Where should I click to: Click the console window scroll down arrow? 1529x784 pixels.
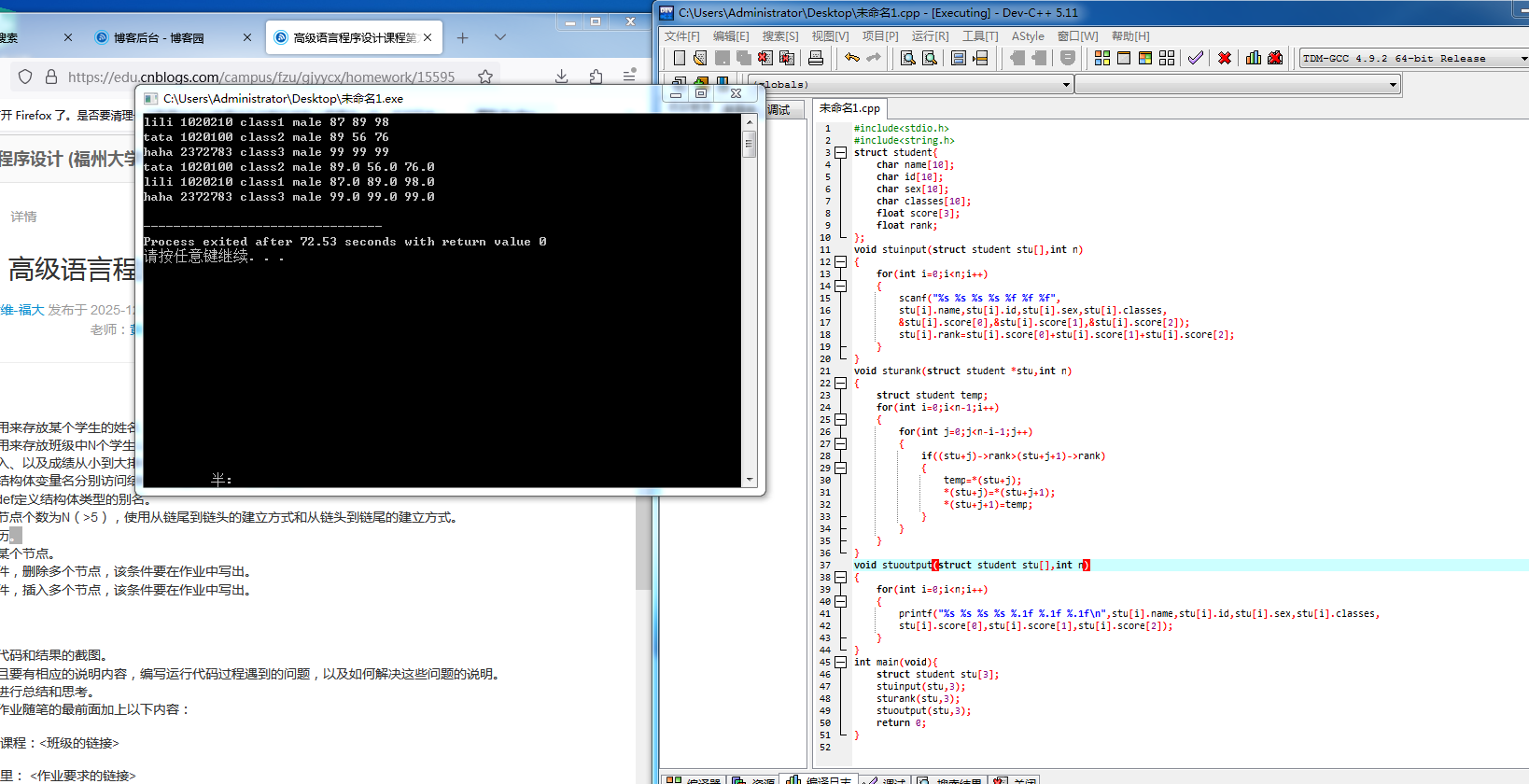(749, 480)
